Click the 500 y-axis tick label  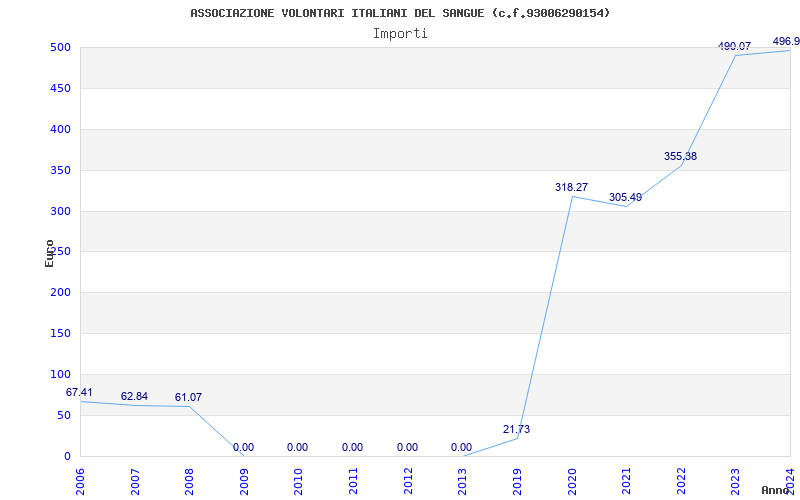tap(60, 47)
